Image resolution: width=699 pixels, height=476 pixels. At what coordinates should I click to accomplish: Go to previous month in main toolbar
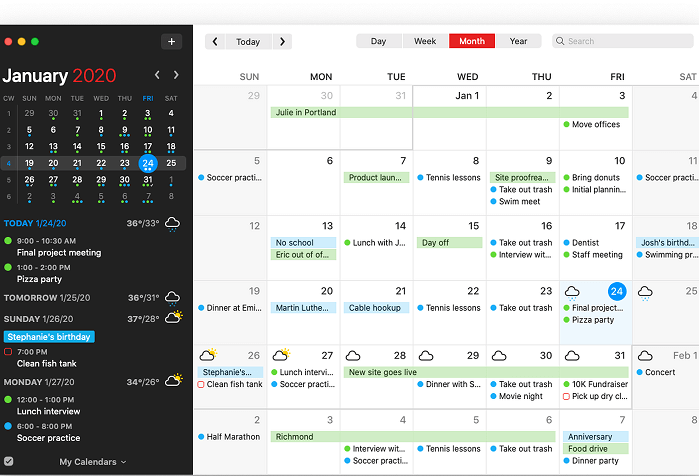tap(215, 41)
